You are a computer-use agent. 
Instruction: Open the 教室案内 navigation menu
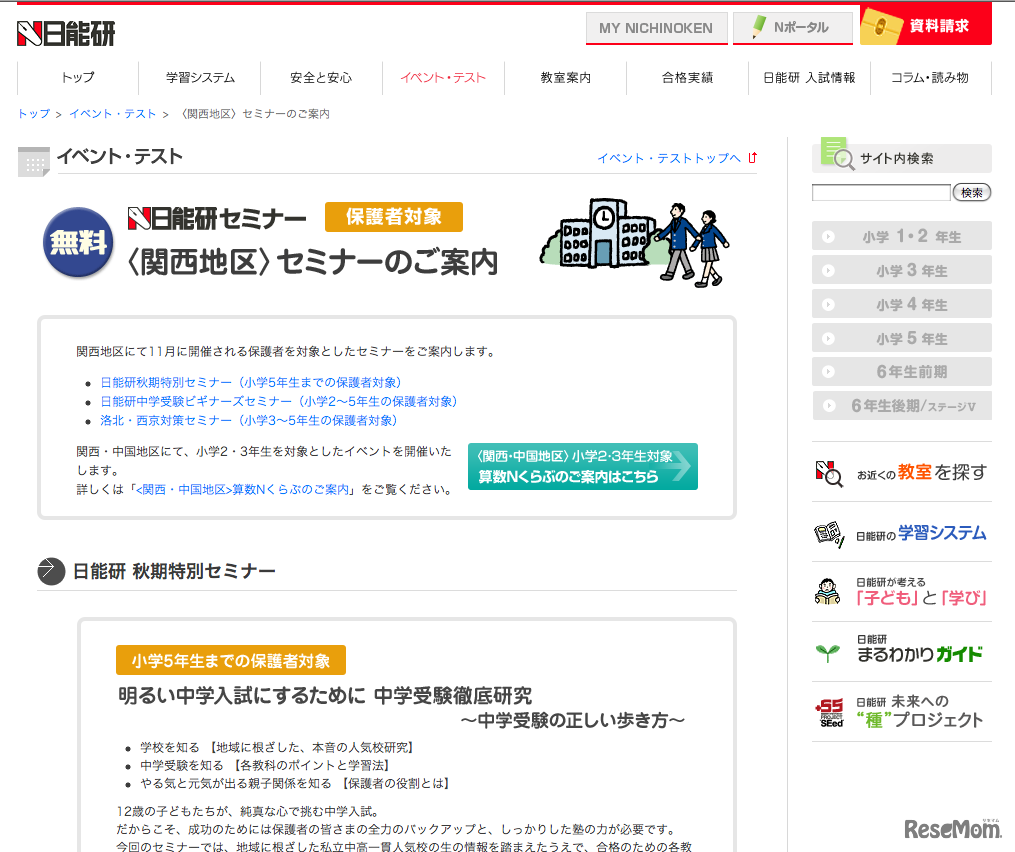tap(565, 78)
